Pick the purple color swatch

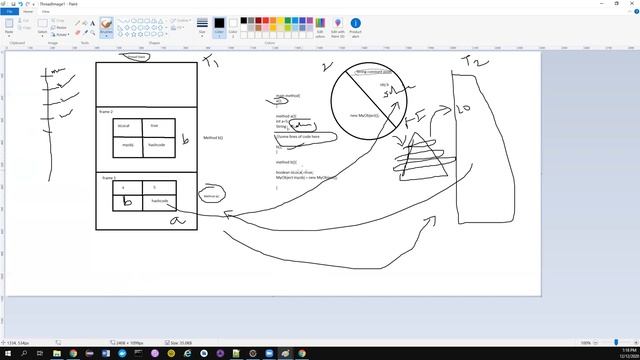(310, 20)
